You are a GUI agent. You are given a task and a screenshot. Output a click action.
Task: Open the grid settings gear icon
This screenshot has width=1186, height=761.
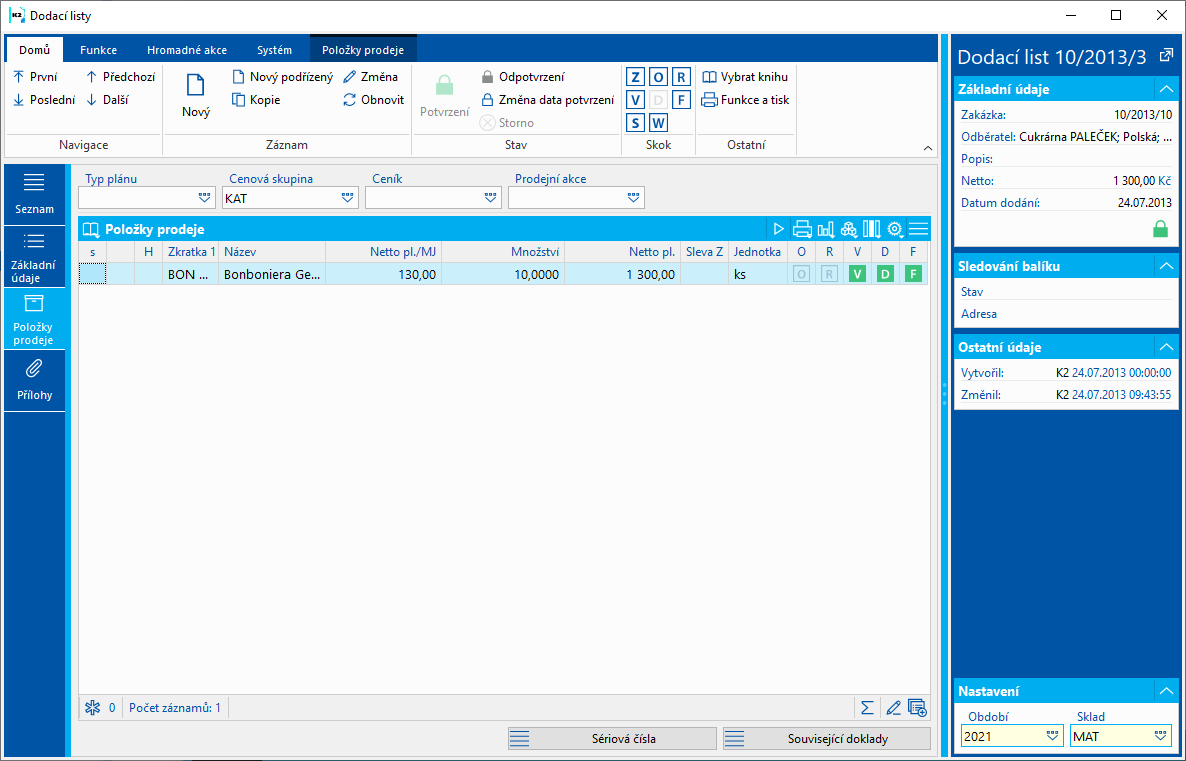895,228
